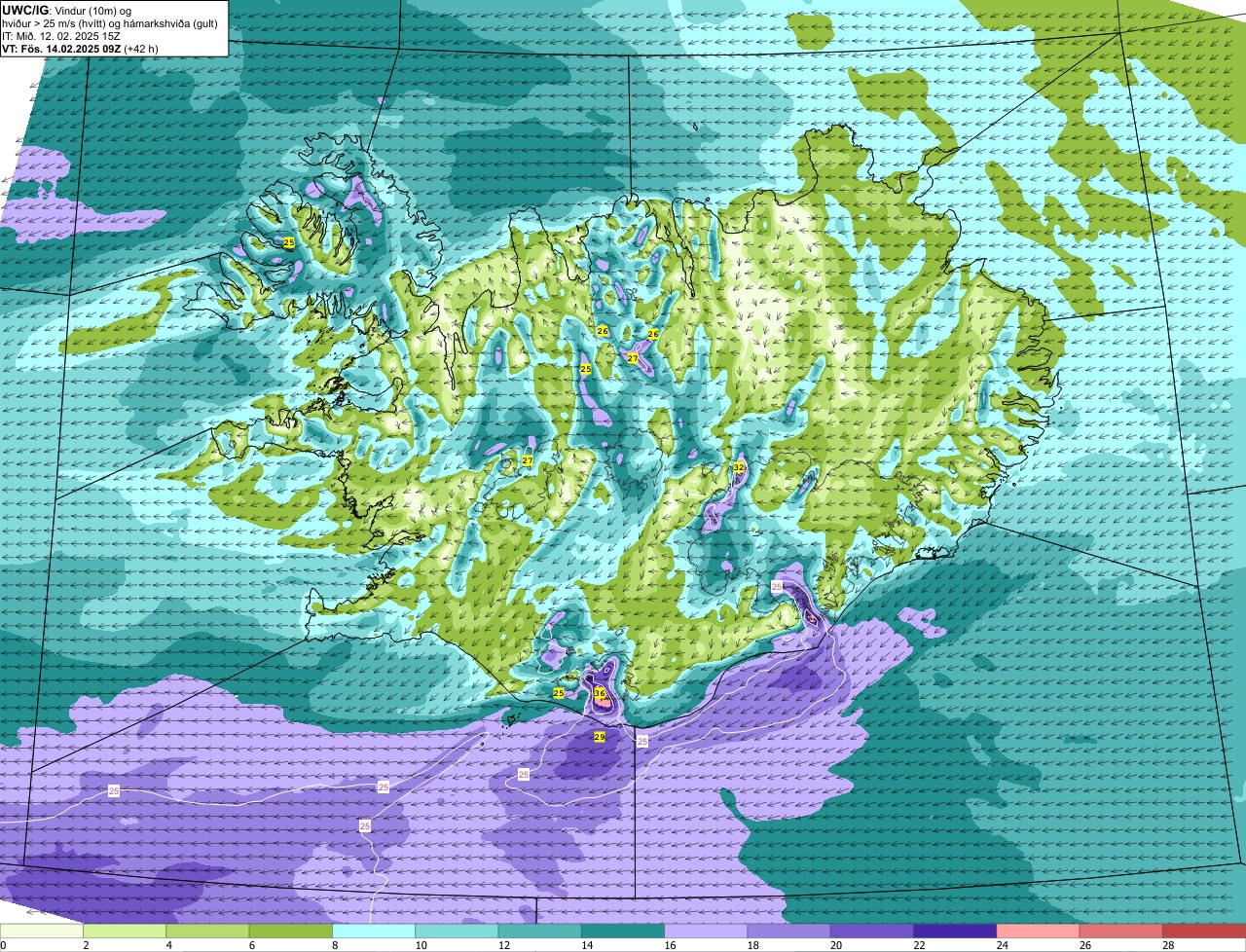Click the '4' tick on the color scale
The height and width of the screenshot is (952, 1246).
(168, 945)
